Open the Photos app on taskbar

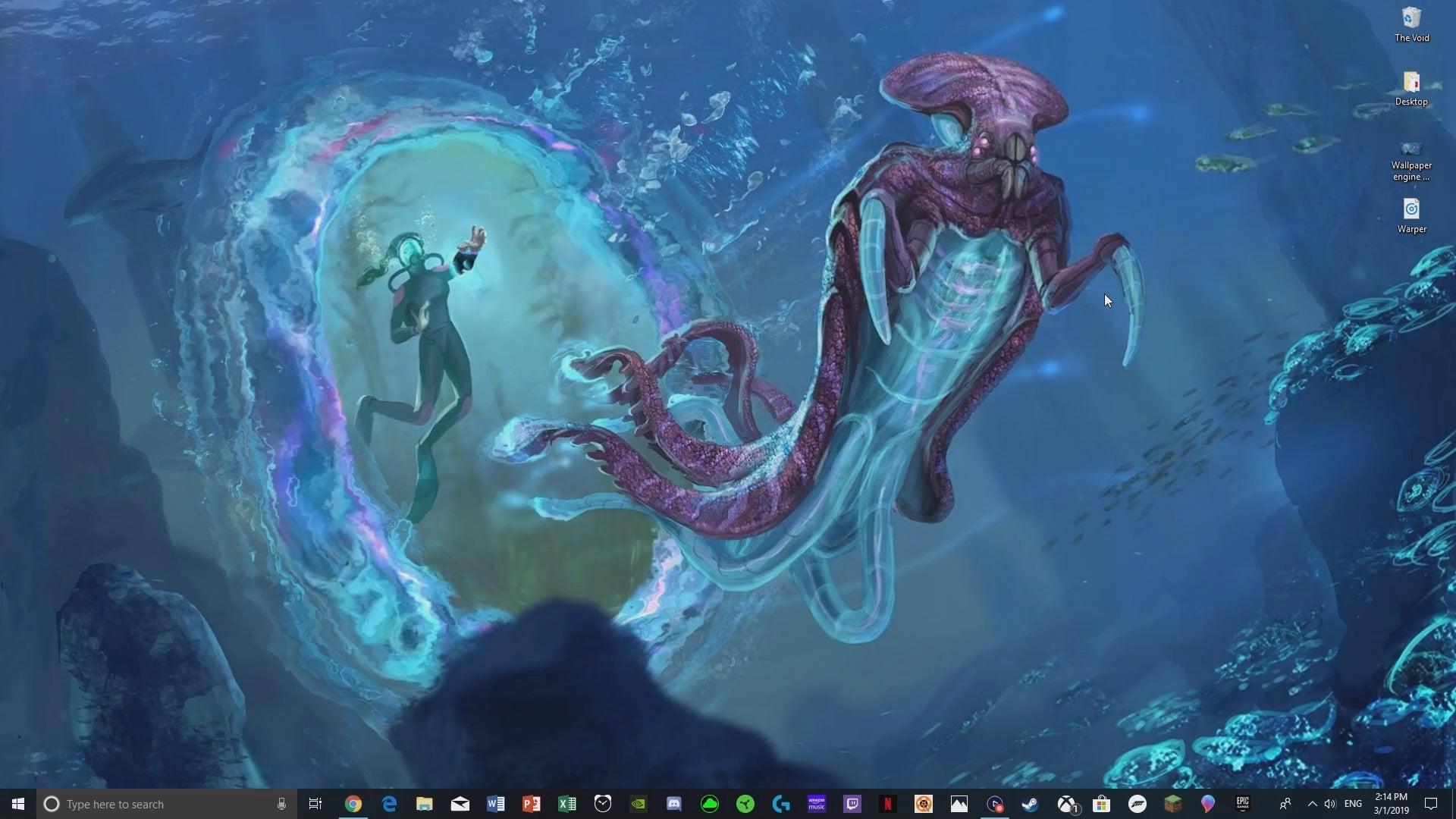[x=959, y=804]
